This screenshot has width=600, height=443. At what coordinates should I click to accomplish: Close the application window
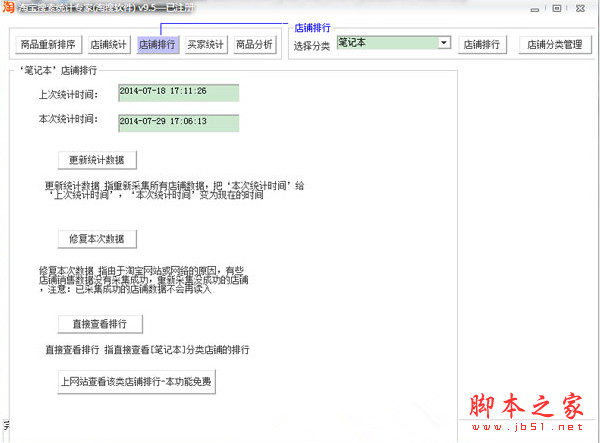click(580, 8)
